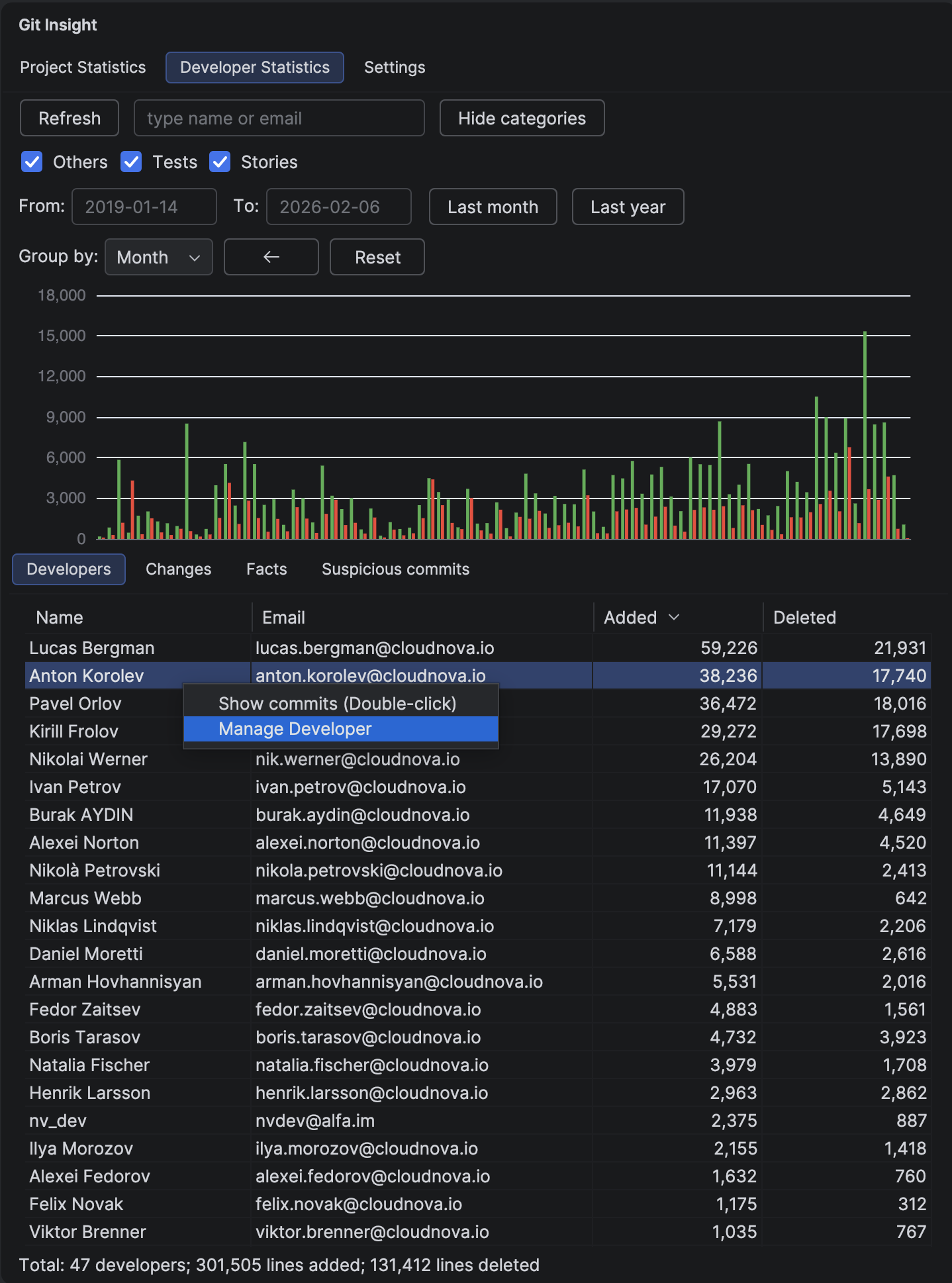Screen dimensions: 952x1283
Task: Select the Burak AYDIN row
Action: point(478,814)
